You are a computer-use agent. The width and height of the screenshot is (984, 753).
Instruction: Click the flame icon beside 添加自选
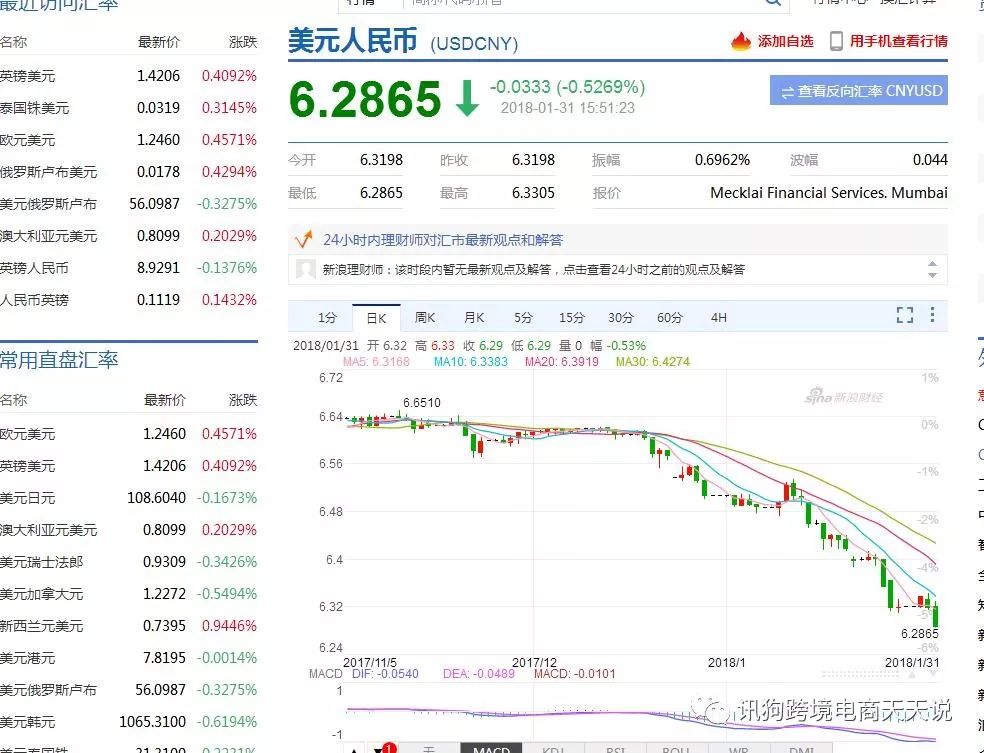coord(741,41)
